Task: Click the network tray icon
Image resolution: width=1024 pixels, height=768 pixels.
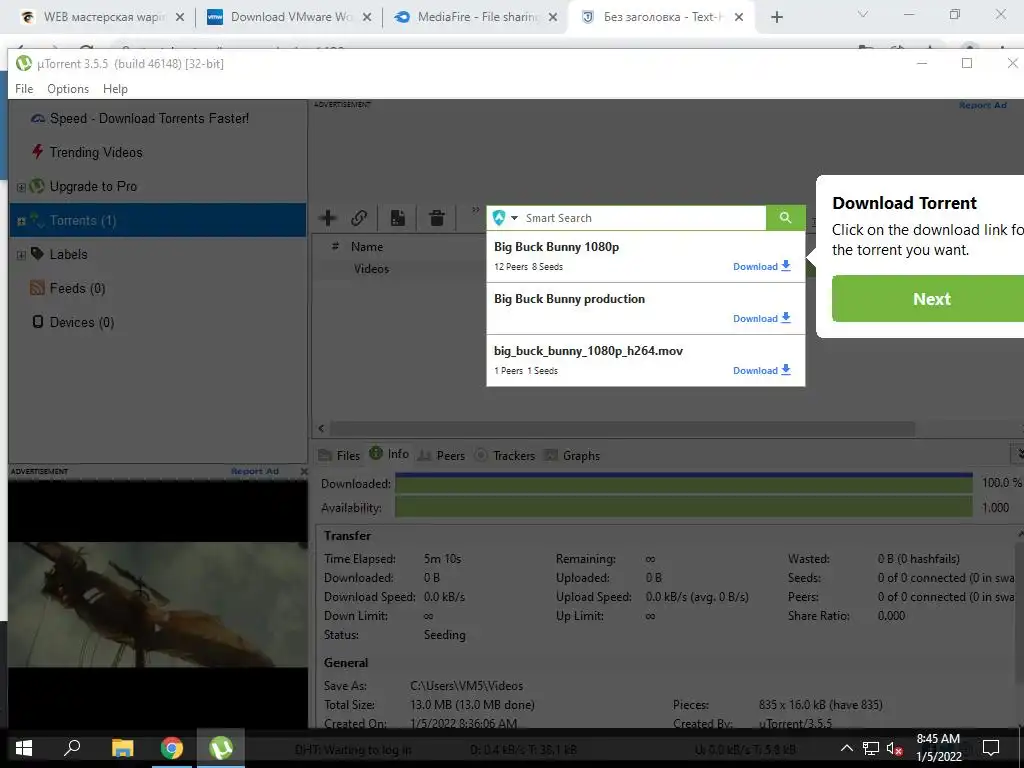Action: tap(871, 748)
